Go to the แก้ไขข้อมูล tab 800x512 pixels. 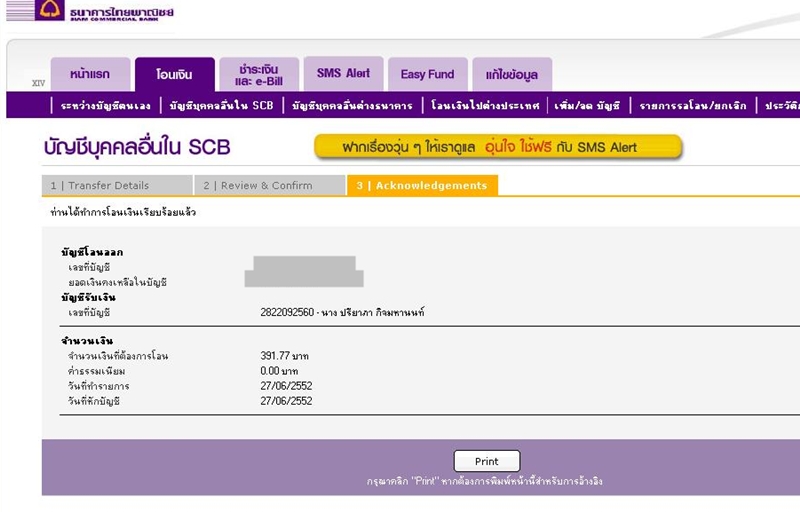[x=512, y=74]
